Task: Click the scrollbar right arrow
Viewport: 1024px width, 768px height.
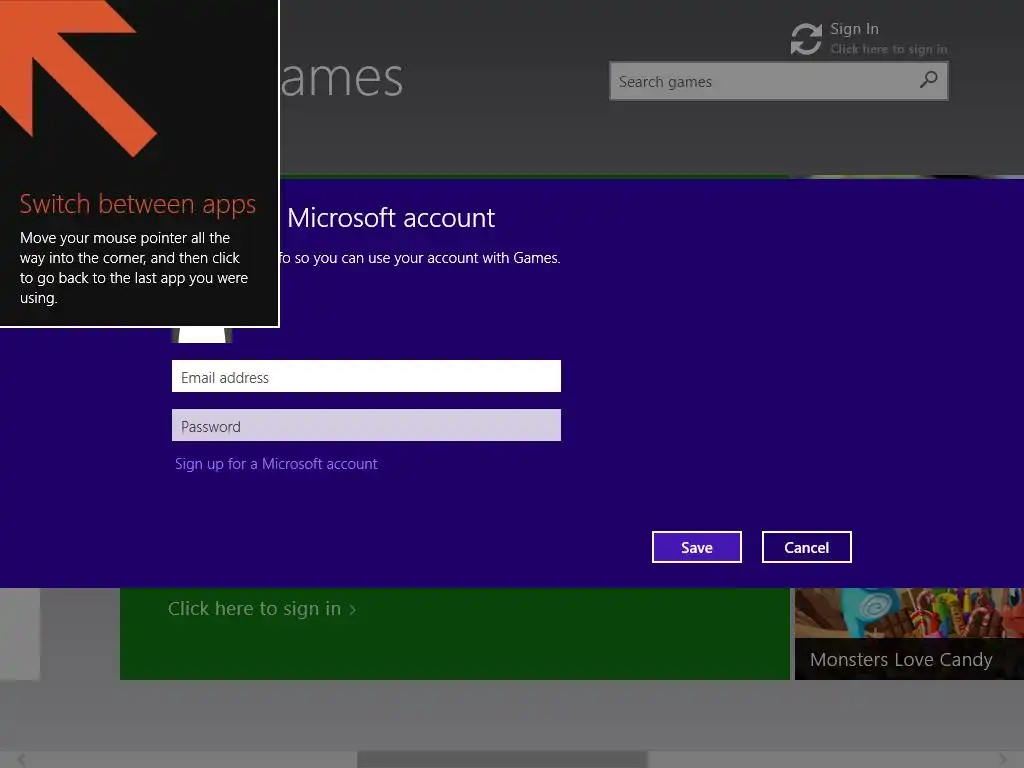Action: (1003, 759)
